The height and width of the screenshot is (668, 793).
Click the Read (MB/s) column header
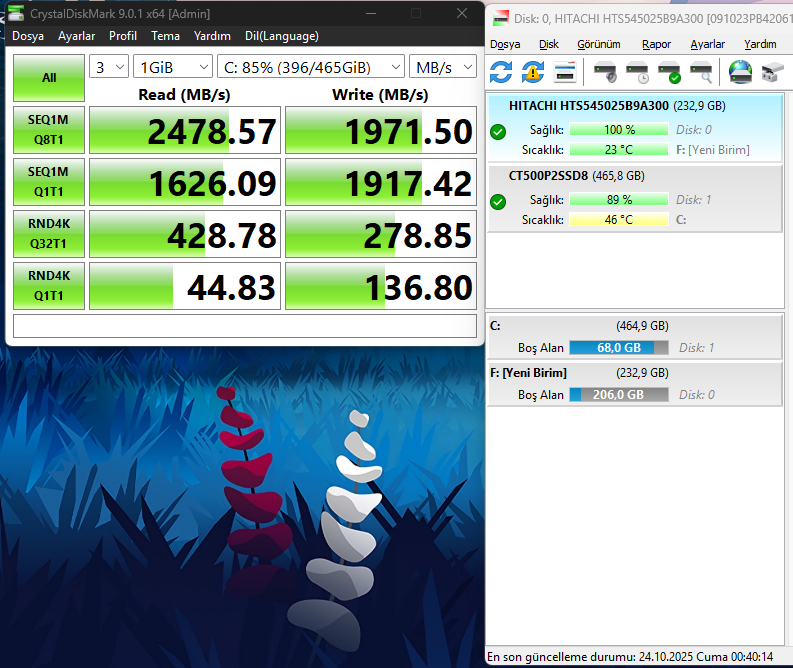[184, 95]
